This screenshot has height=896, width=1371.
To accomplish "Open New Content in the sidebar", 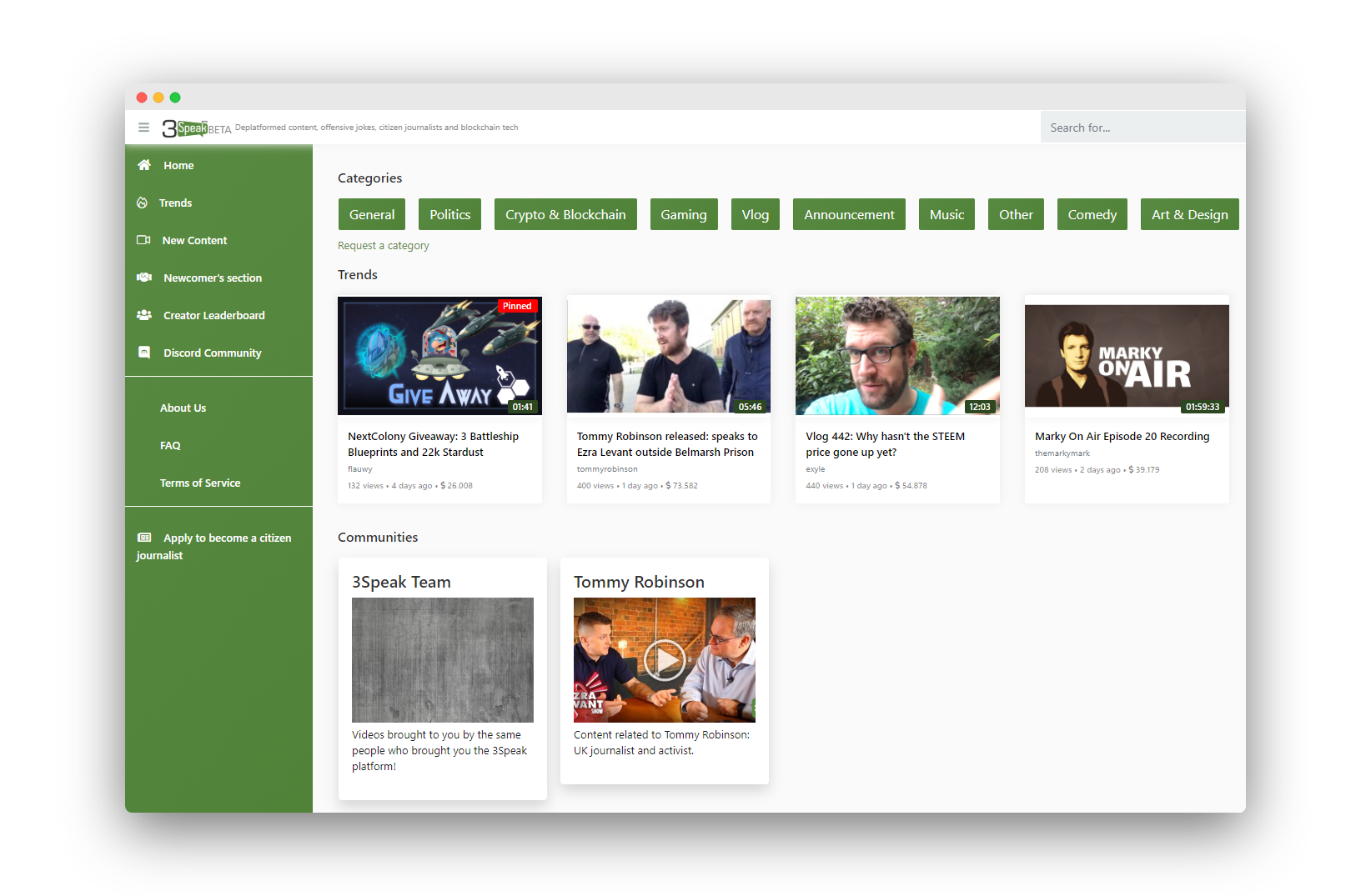I will (x=194, y=241).
